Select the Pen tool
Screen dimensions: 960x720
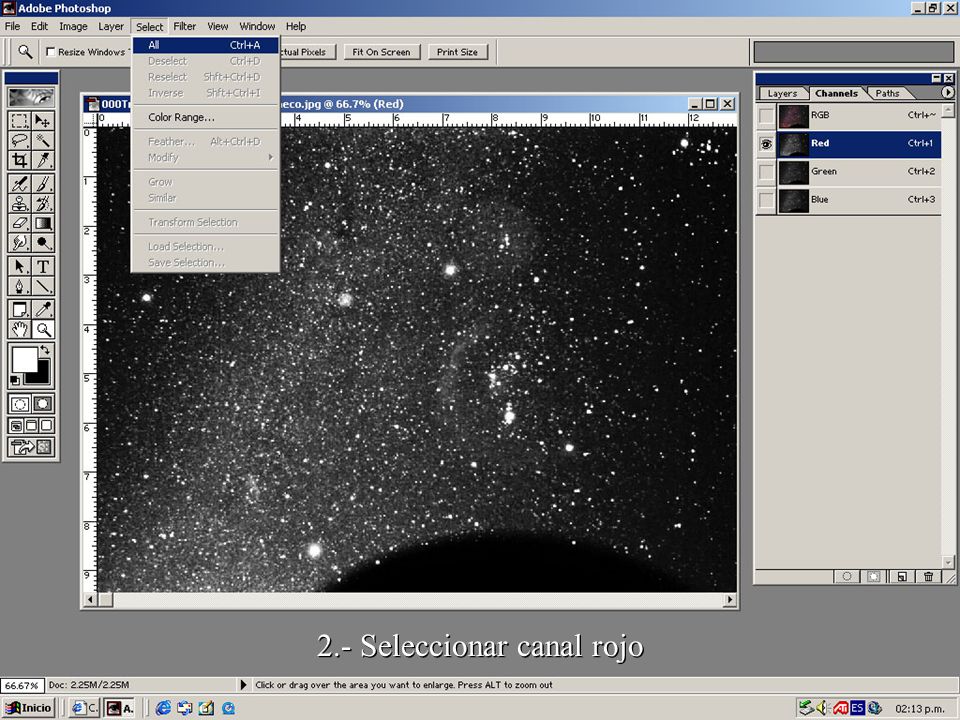coord(20,286)
